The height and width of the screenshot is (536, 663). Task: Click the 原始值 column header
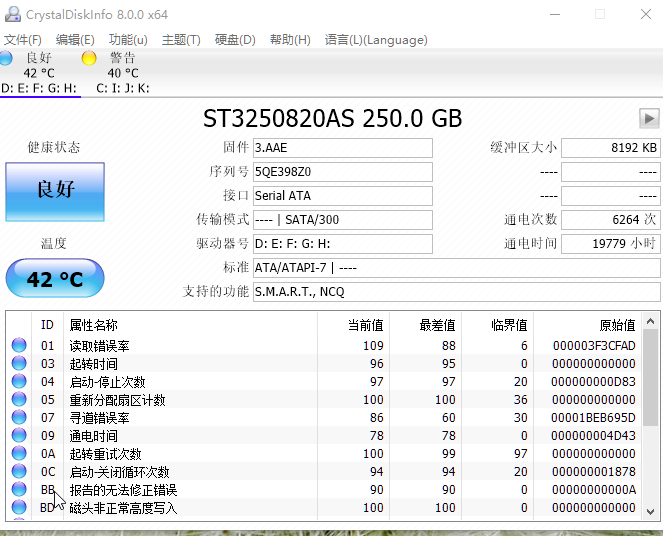(587, 325)
